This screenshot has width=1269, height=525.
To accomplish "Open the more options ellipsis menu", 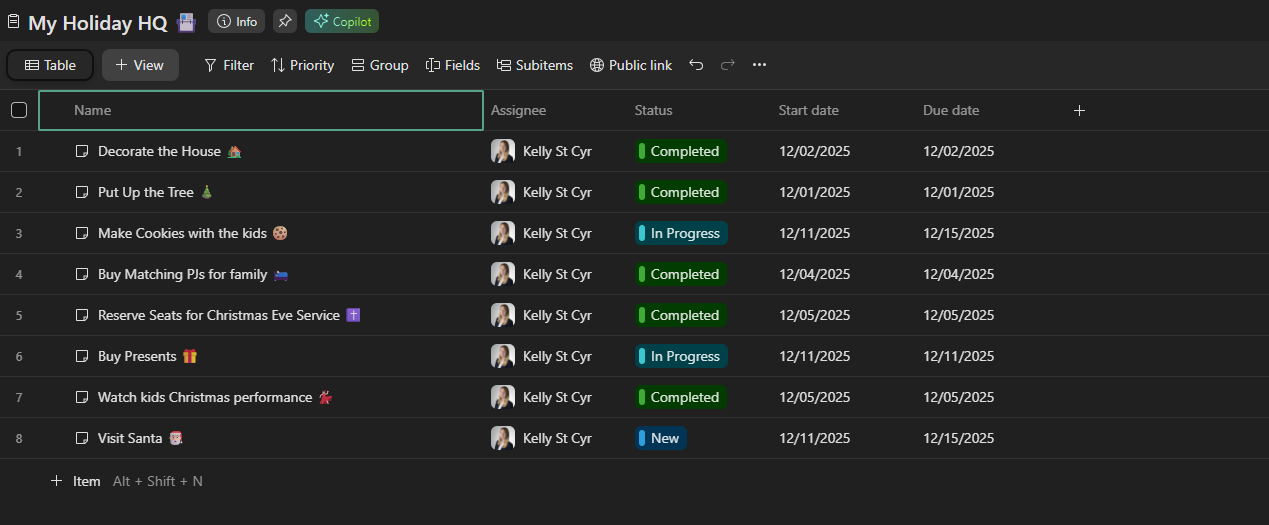I will coord(759,65).
